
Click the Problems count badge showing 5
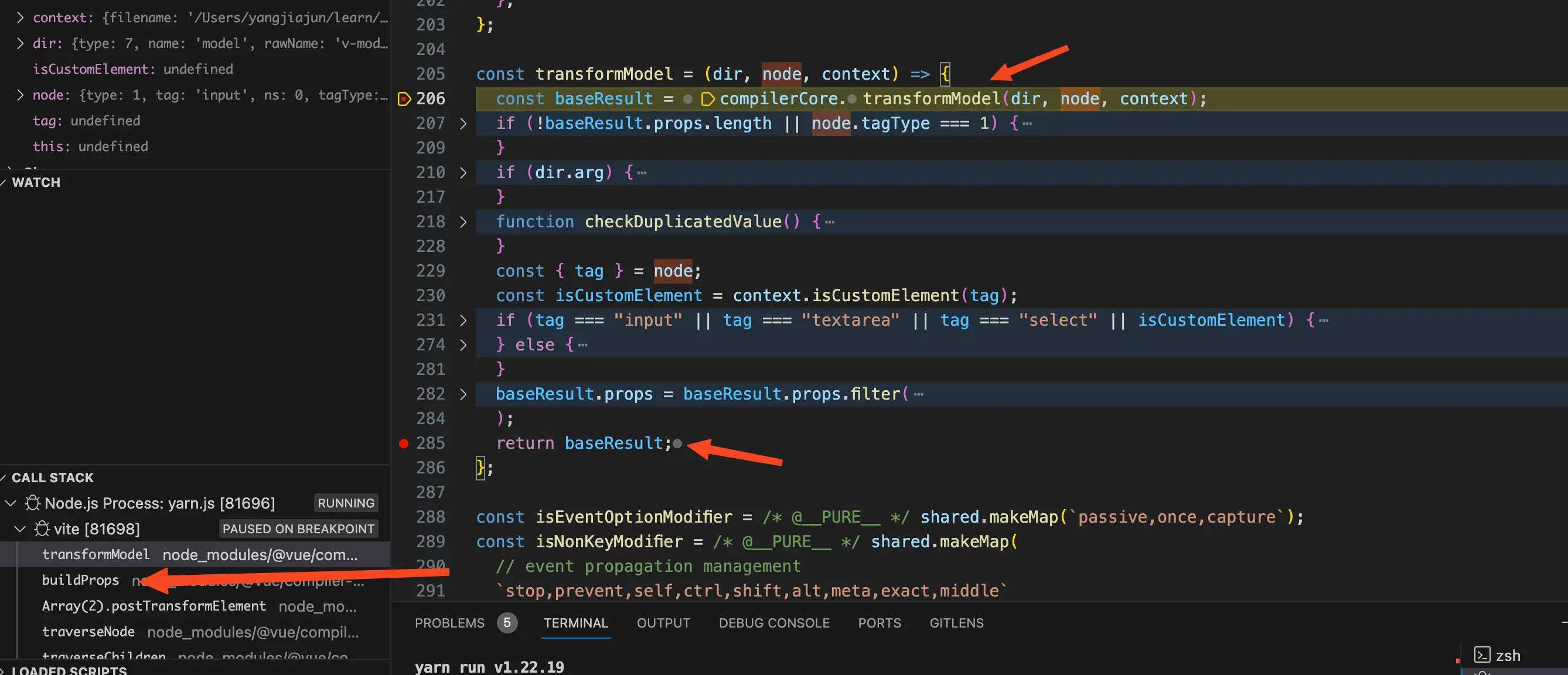506,623
